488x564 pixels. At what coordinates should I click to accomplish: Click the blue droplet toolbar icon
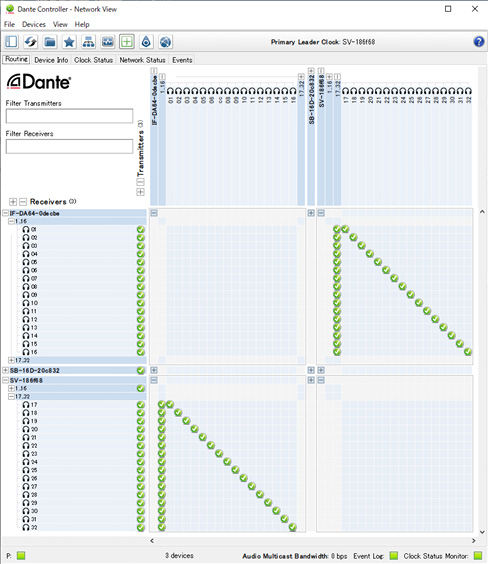[146, 42]
